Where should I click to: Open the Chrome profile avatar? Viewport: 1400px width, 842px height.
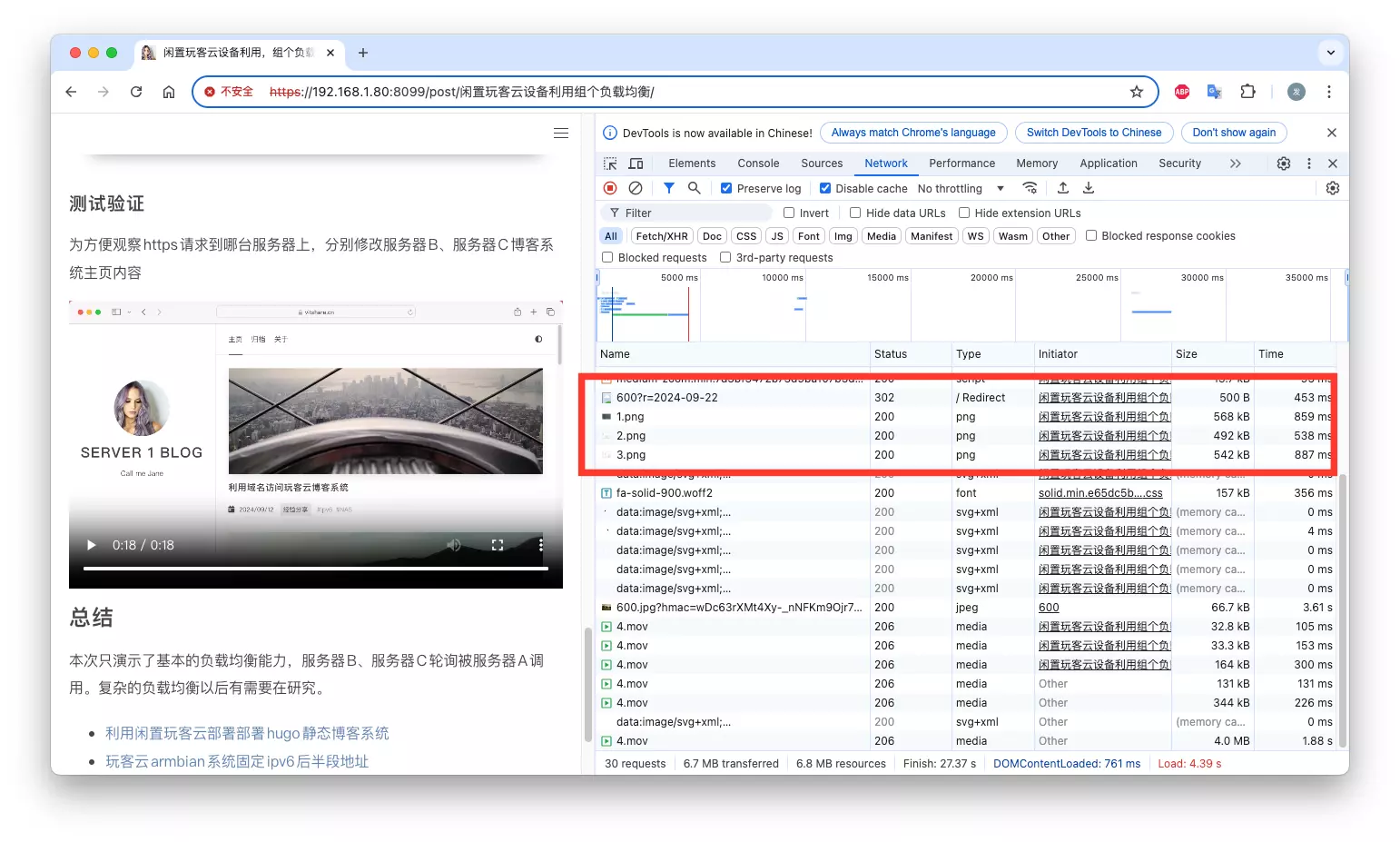click(1296, 92)
